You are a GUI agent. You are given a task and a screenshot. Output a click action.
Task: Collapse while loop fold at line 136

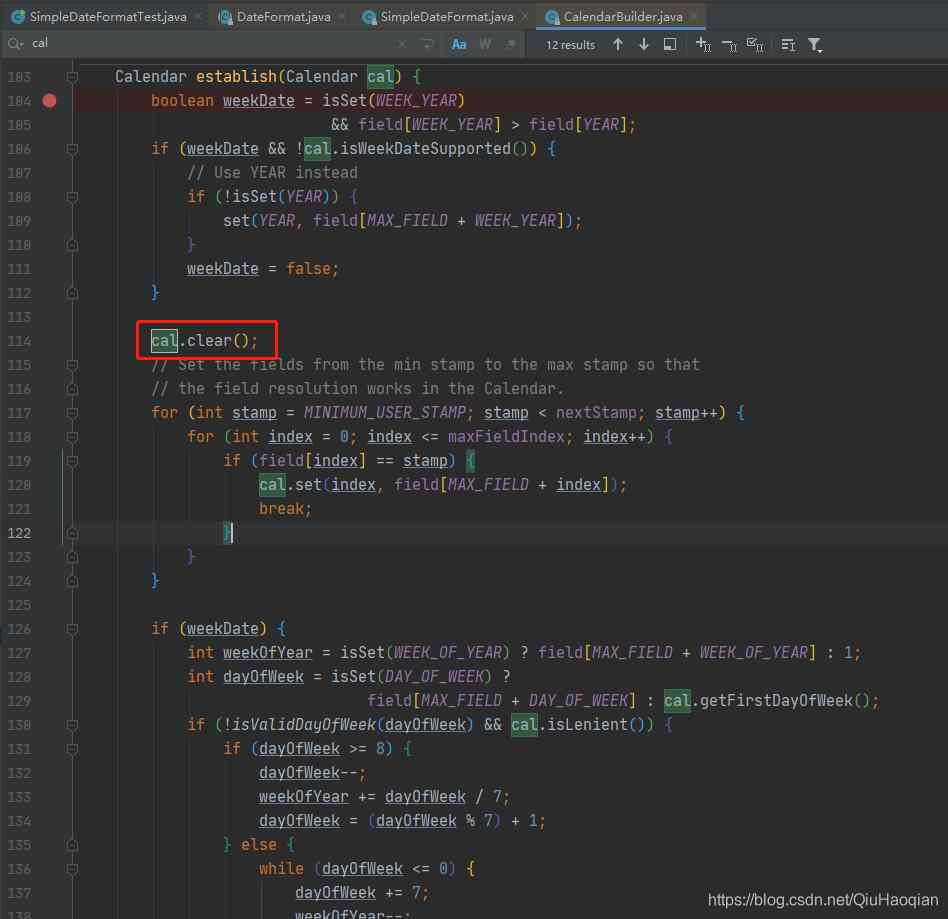tap(72, 869)
